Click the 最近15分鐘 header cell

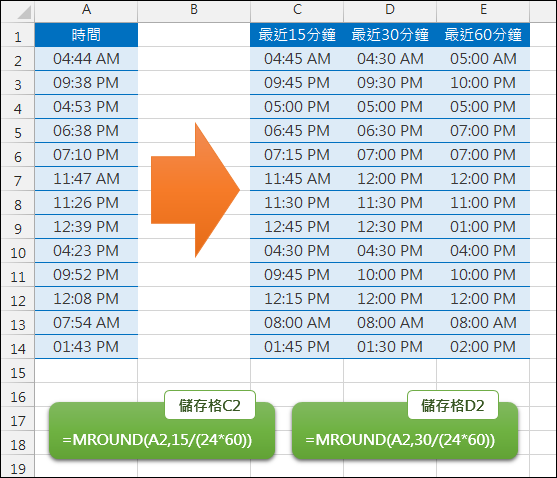tap(297, 35)
